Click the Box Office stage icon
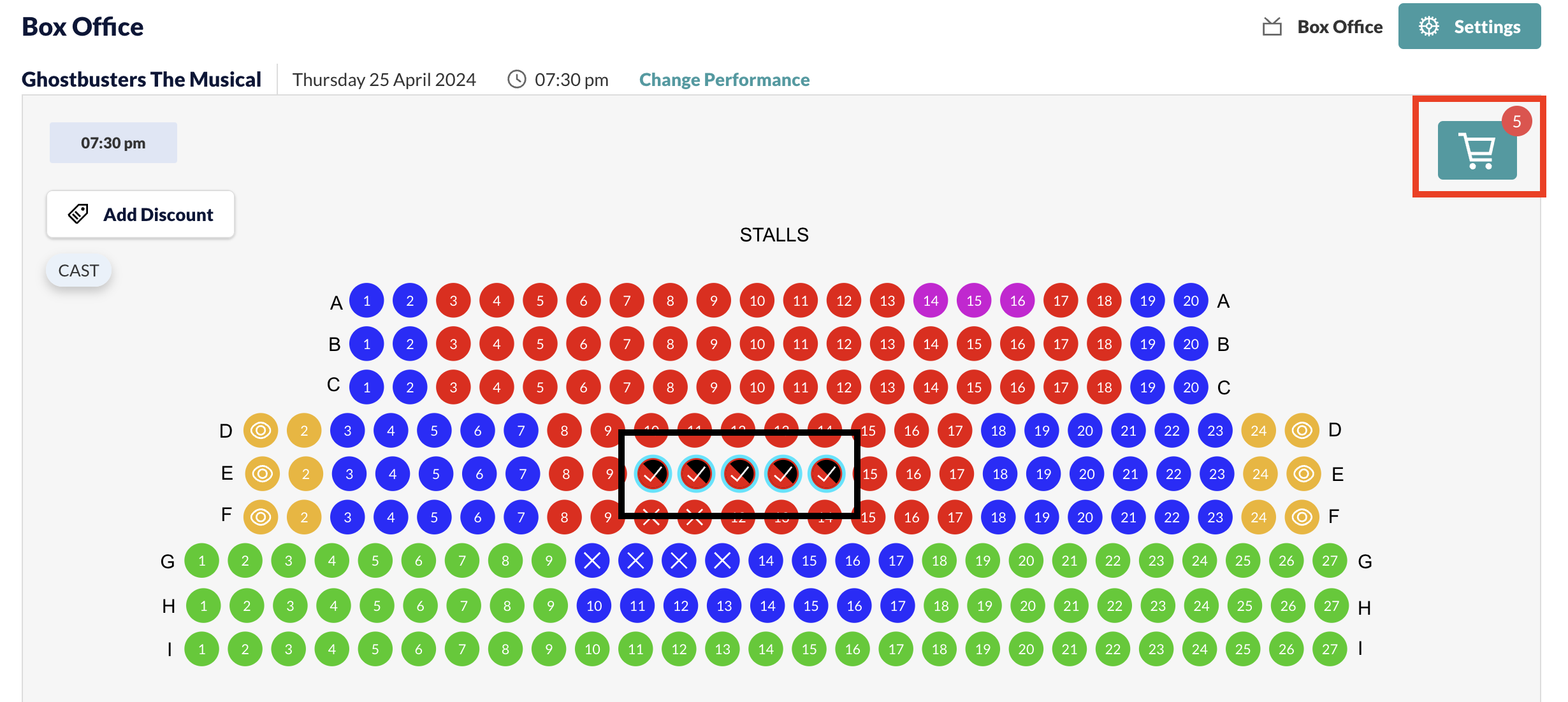 (x=1272, y=27)
